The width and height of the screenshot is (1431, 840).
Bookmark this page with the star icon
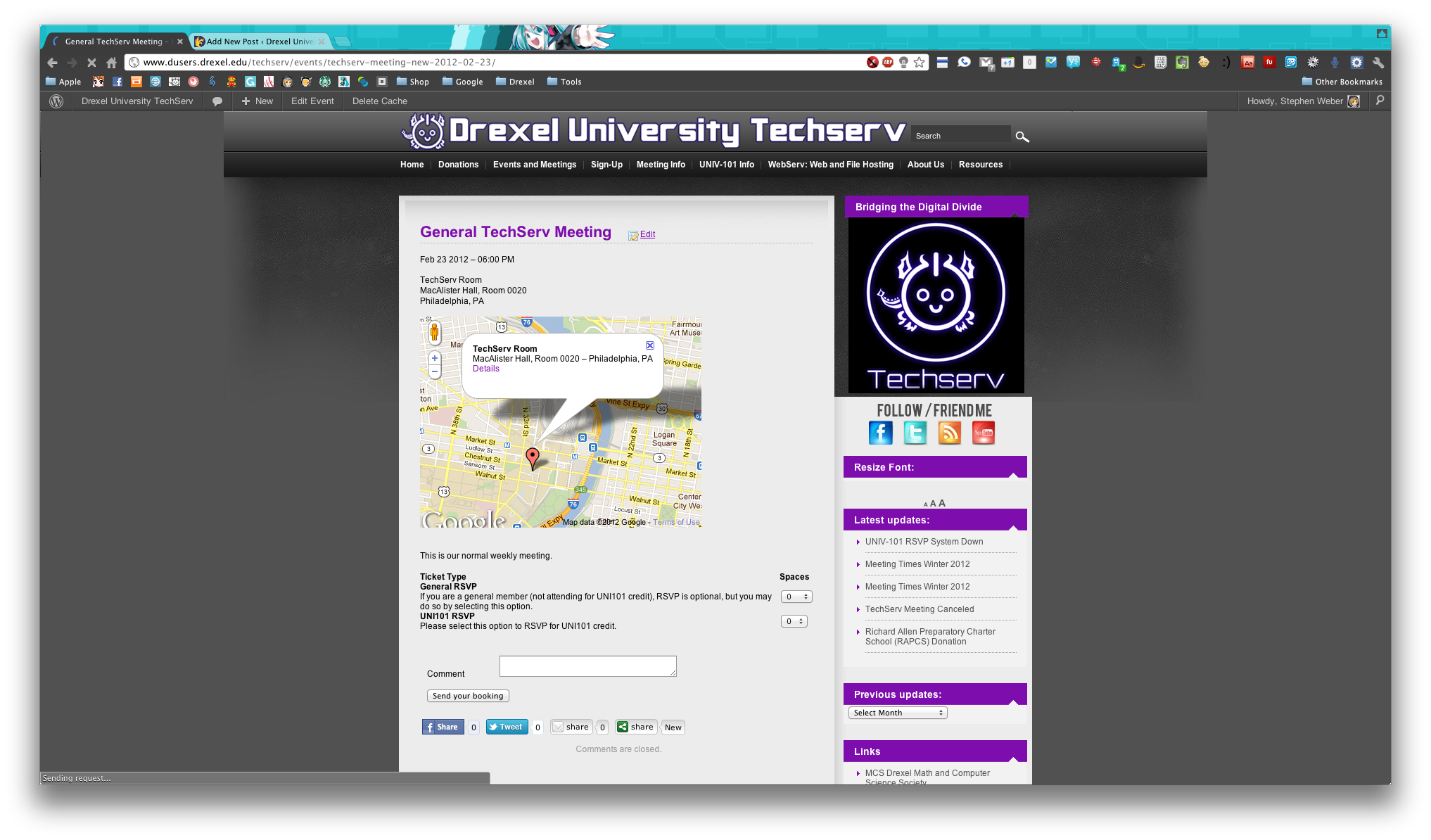click(920, 63)
